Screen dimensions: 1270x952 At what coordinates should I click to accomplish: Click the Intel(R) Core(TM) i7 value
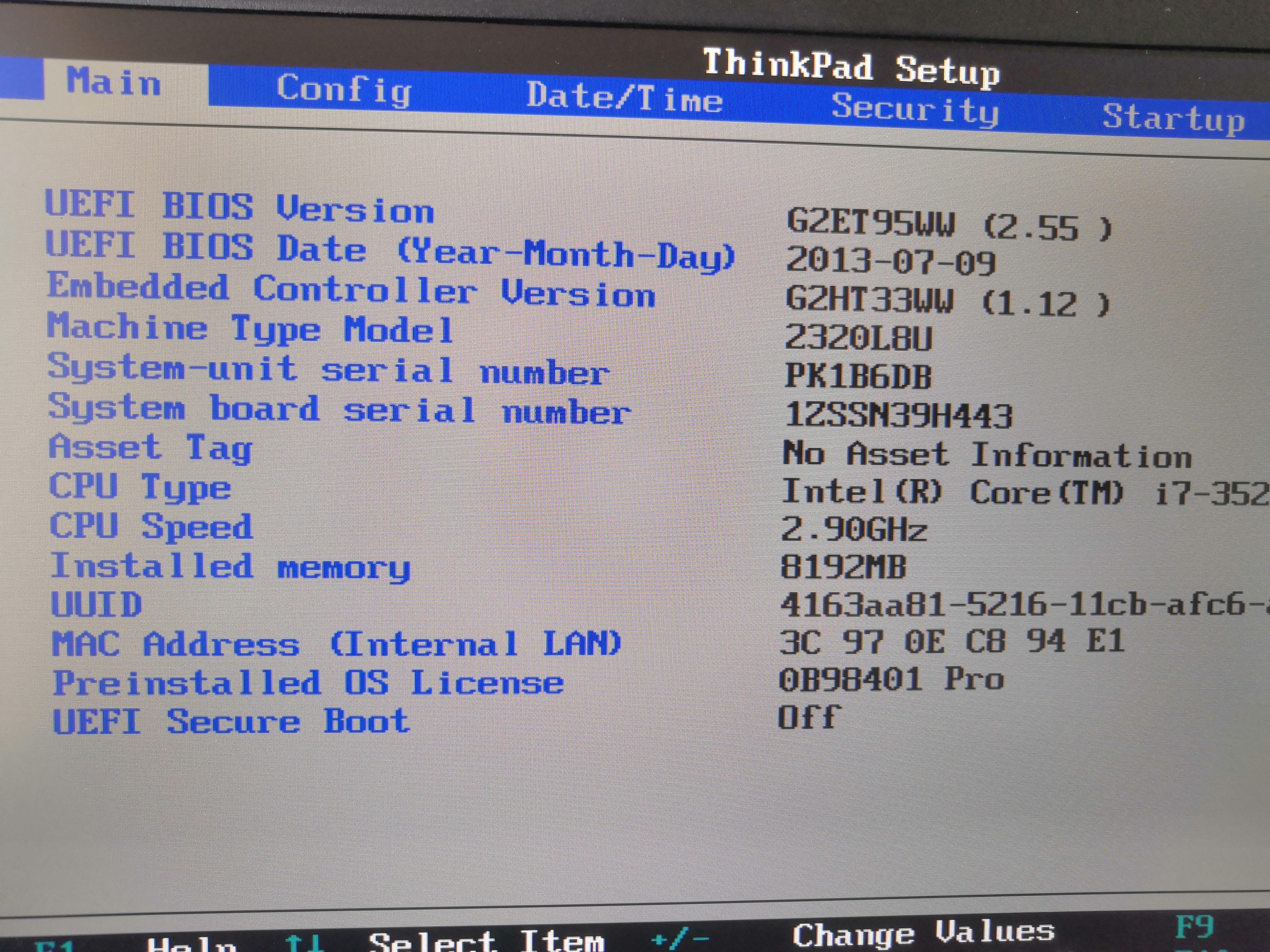coord(1025,493)
